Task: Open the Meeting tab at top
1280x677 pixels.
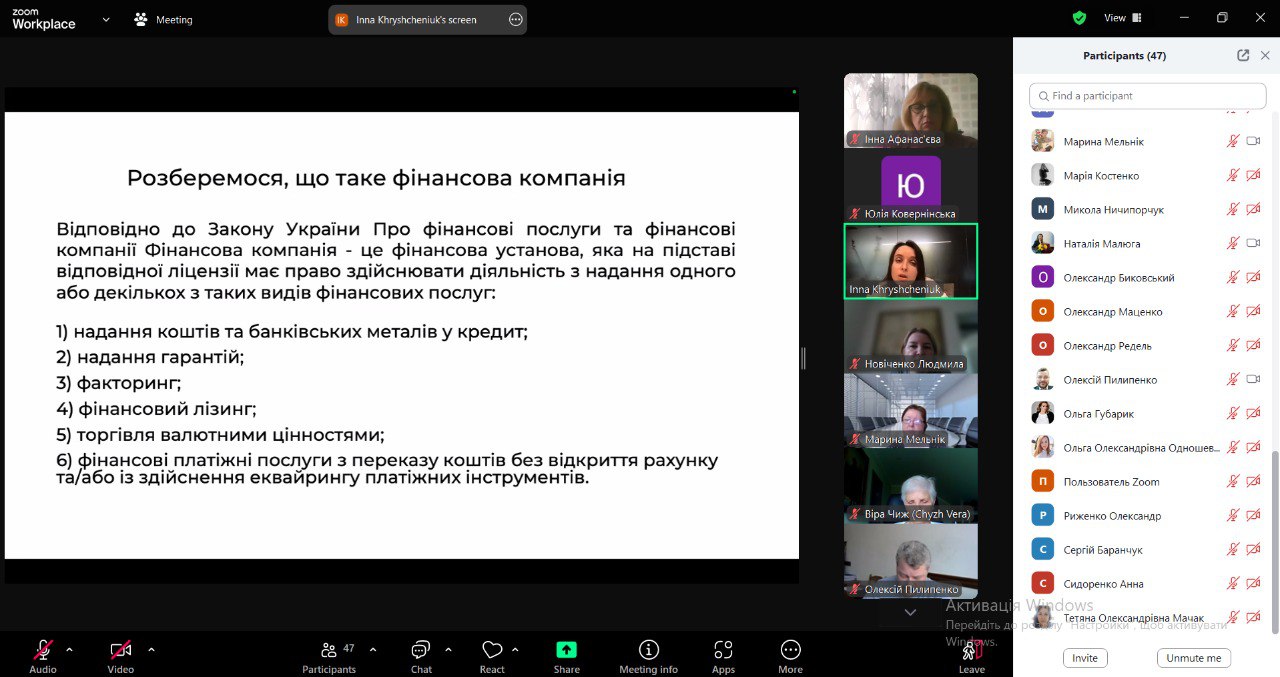Action: (x=164, y=20)
